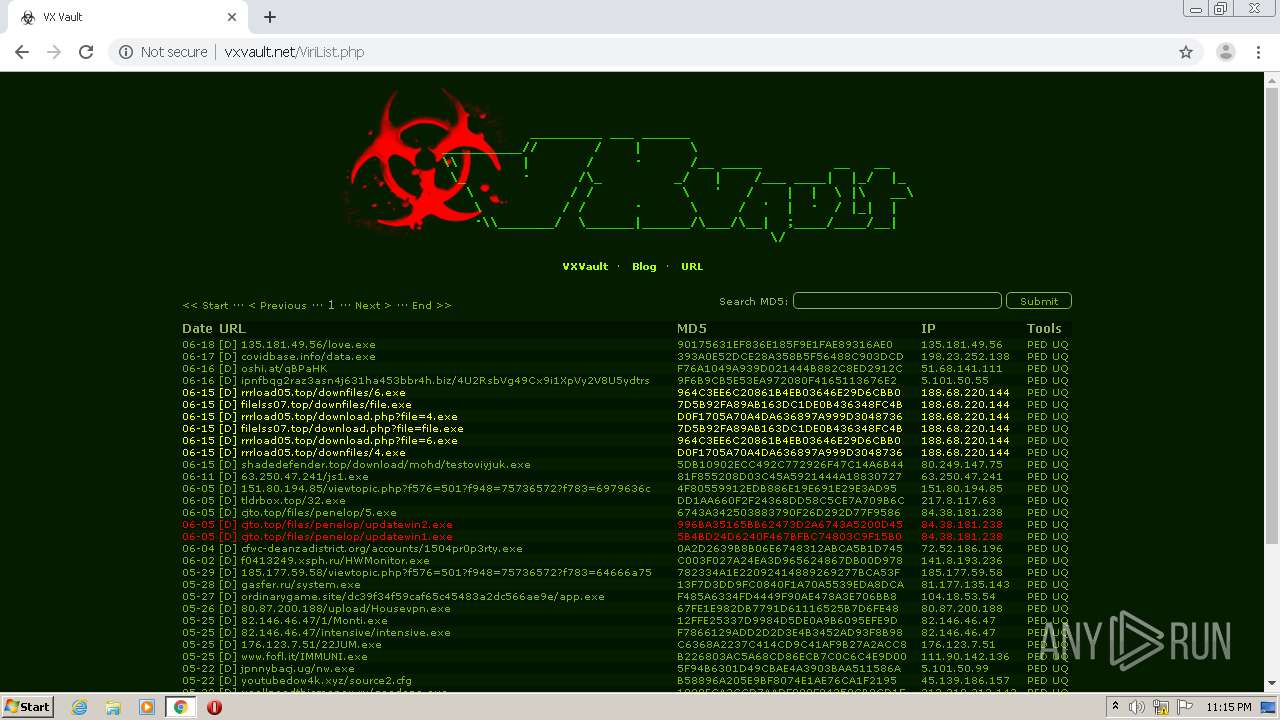Click the VXVault navigation link

(x=585, y=266)
